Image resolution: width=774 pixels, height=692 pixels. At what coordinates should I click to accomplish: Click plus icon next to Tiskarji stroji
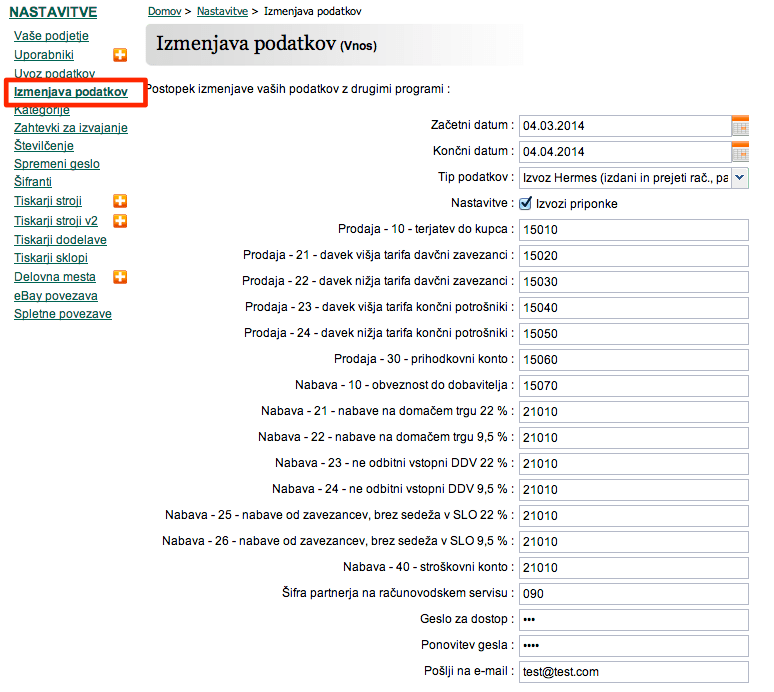point(120,201)
